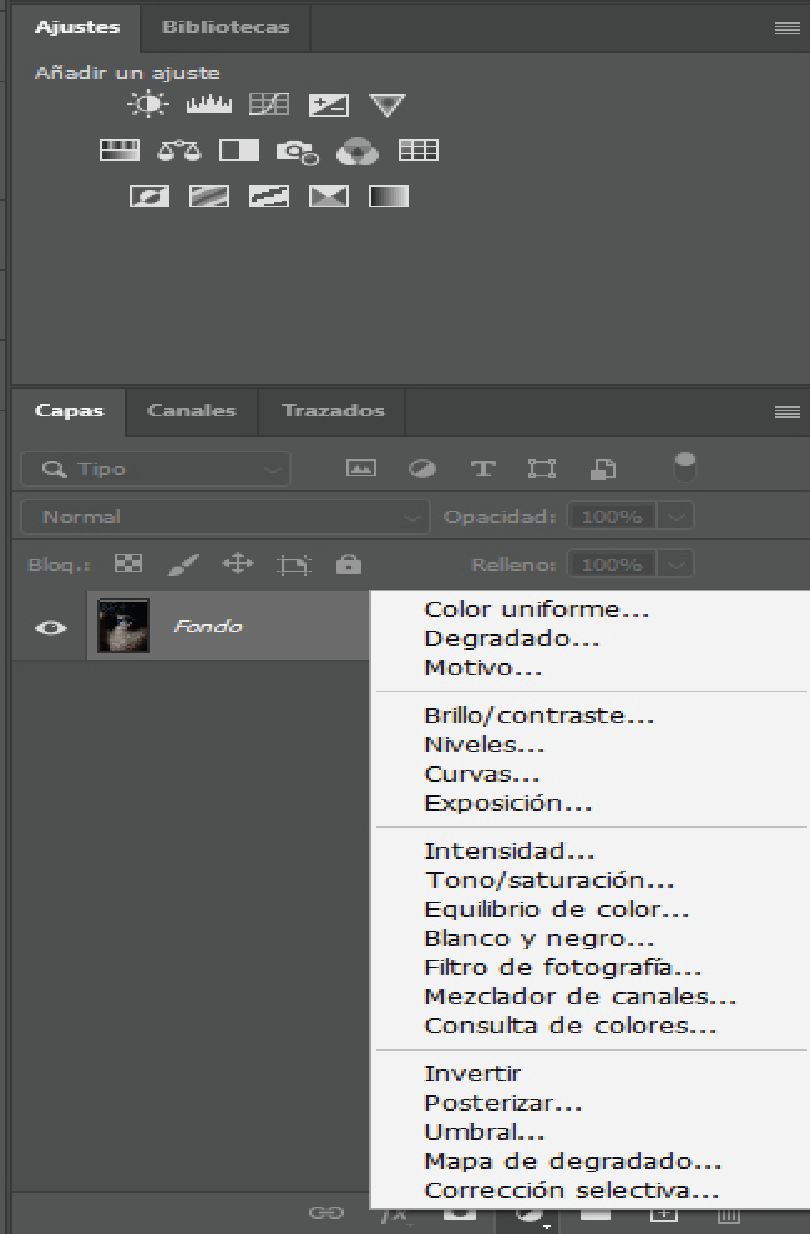Open the Tipo layer filter dropdown
The height and width of the screenshot is (1234, 810).
click(155, 469)
